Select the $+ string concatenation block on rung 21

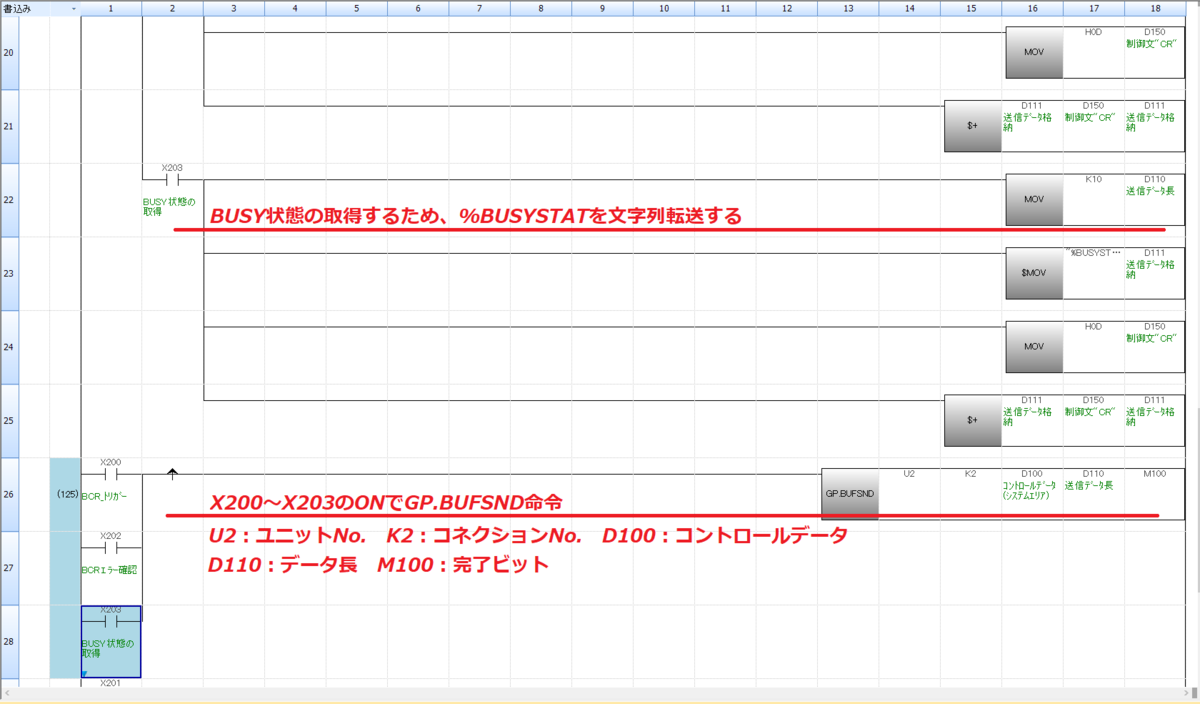972,125
